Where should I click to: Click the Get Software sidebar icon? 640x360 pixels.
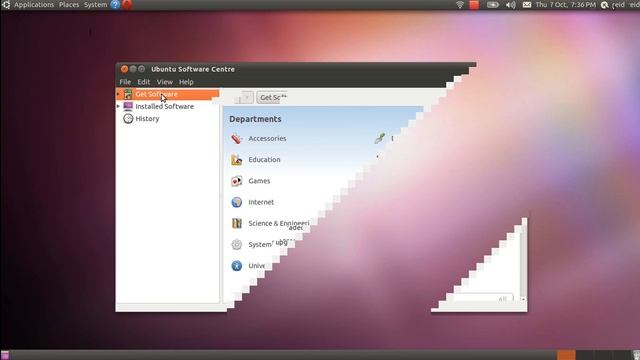click(x=128, y=94)
